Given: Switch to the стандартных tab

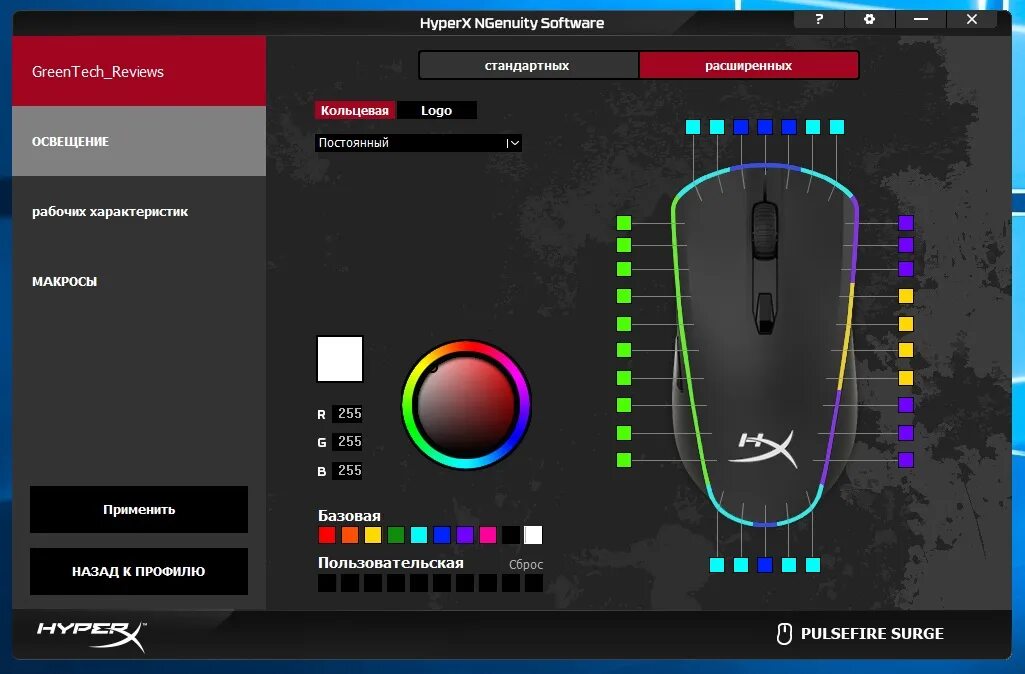Looking at the screenshot, I should (x=528, y=65).
